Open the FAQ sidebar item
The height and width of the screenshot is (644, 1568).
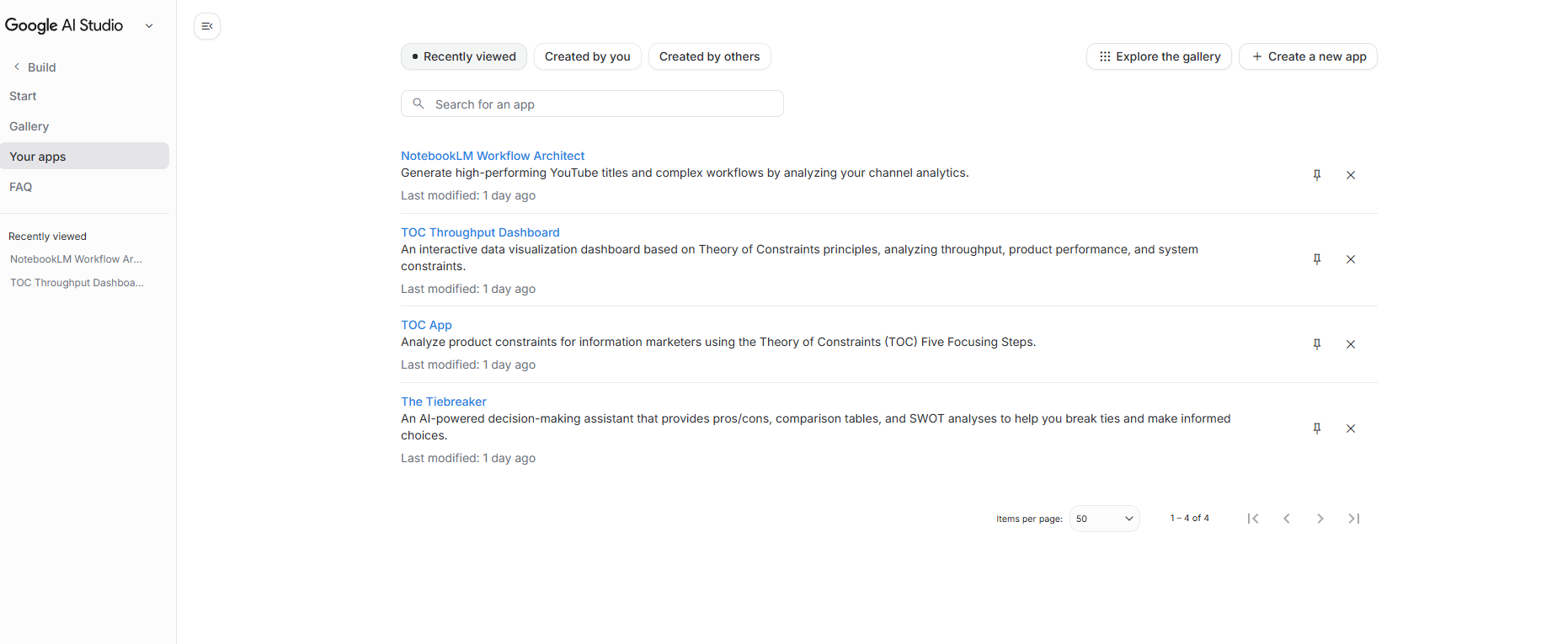click(21, 187)
